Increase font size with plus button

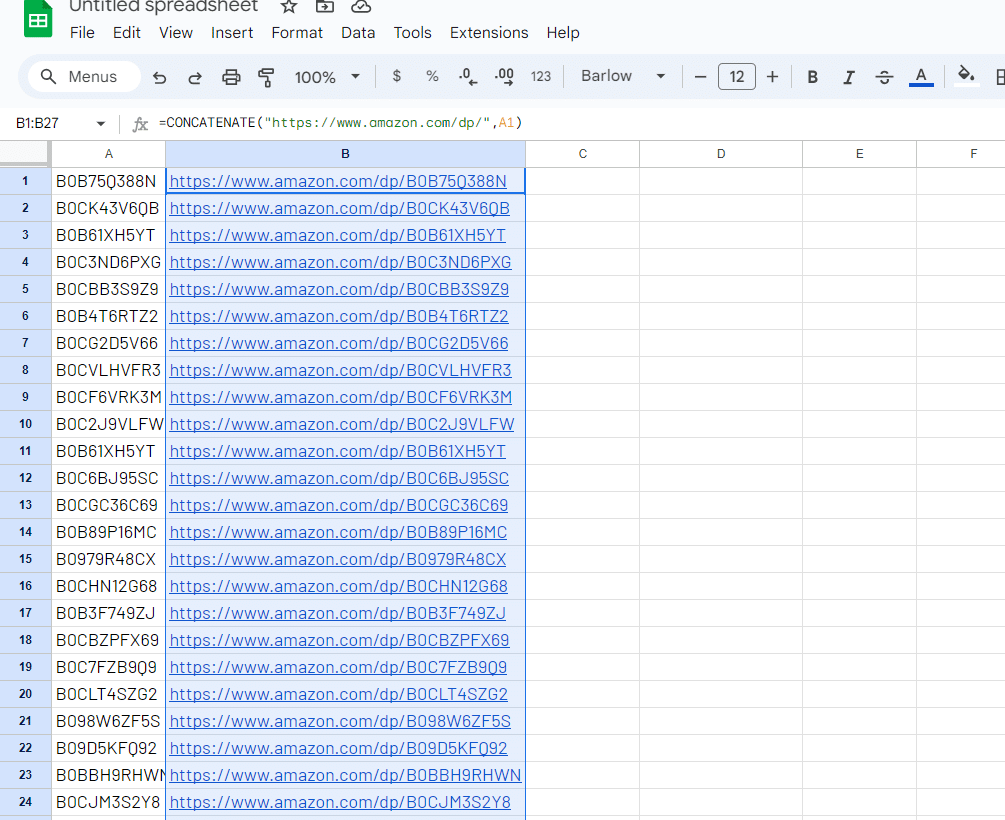[772, 77]
